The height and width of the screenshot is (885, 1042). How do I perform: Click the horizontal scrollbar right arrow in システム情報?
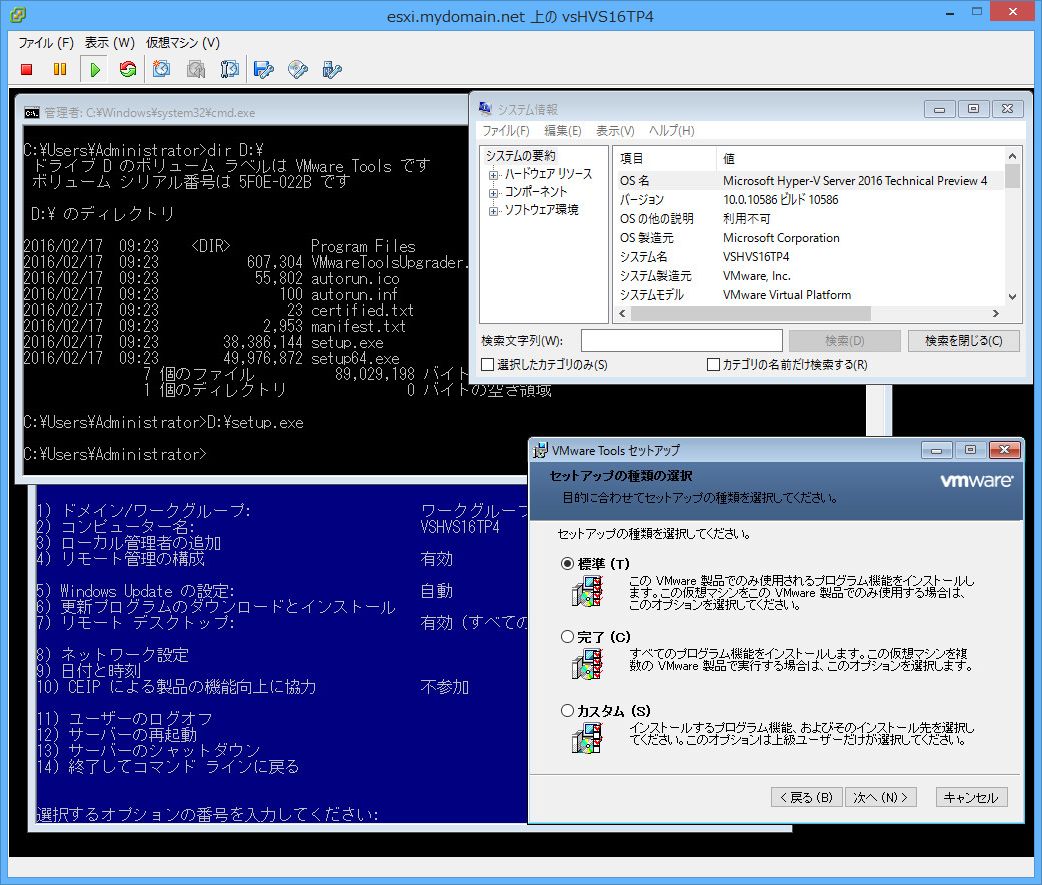tap(995, 314)
